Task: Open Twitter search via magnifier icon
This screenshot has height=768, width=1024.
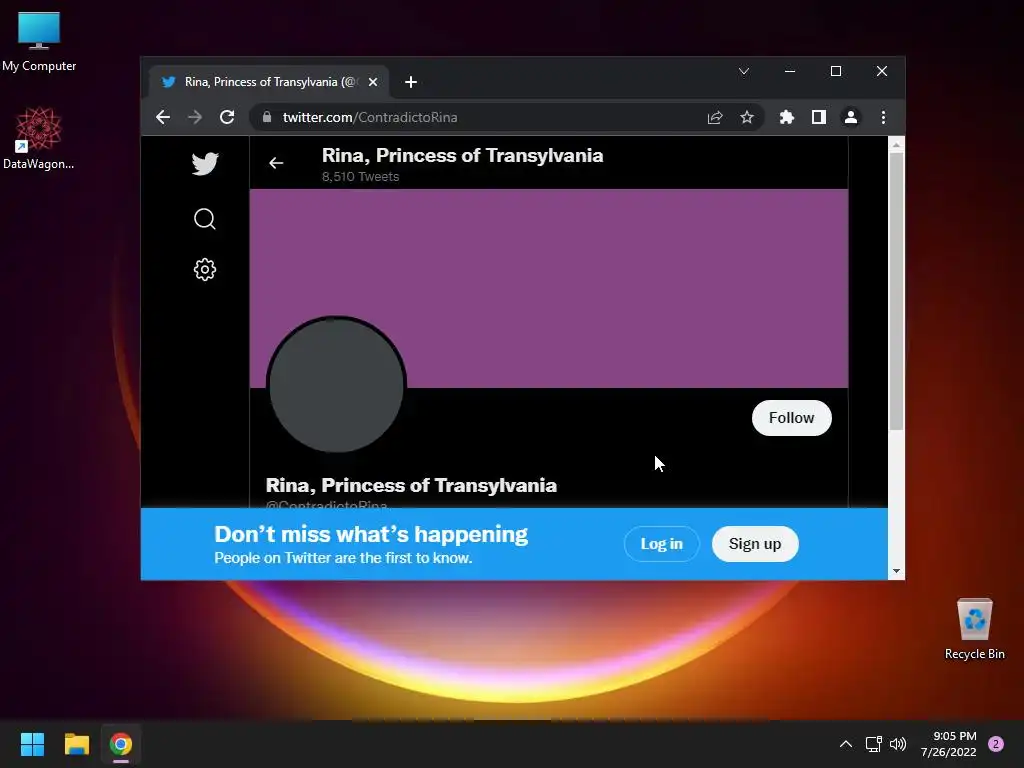Action: click(x=205, y=219)
